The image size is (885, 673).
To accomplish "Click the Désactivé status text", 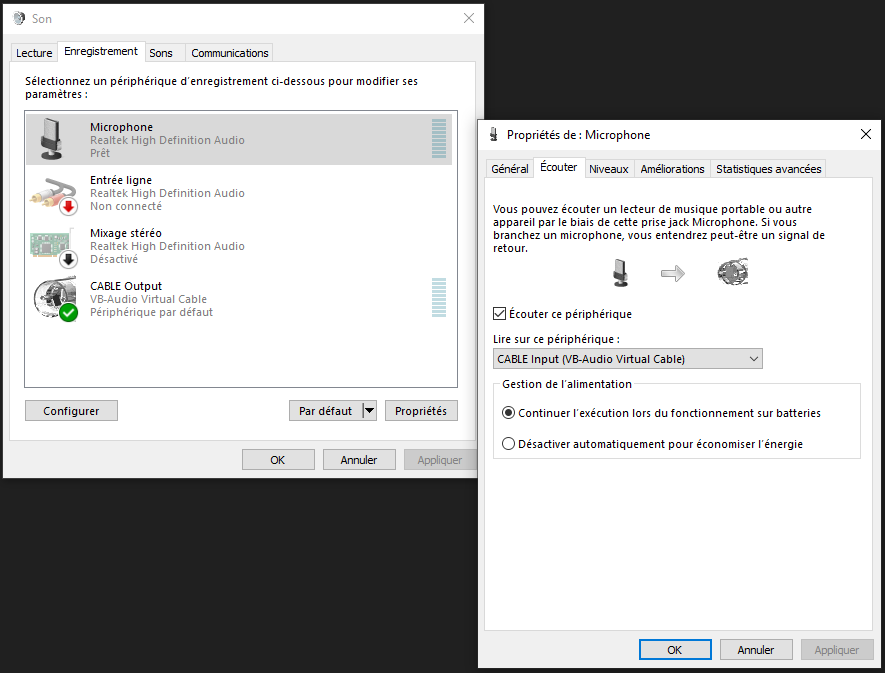I will pos(114,259).
